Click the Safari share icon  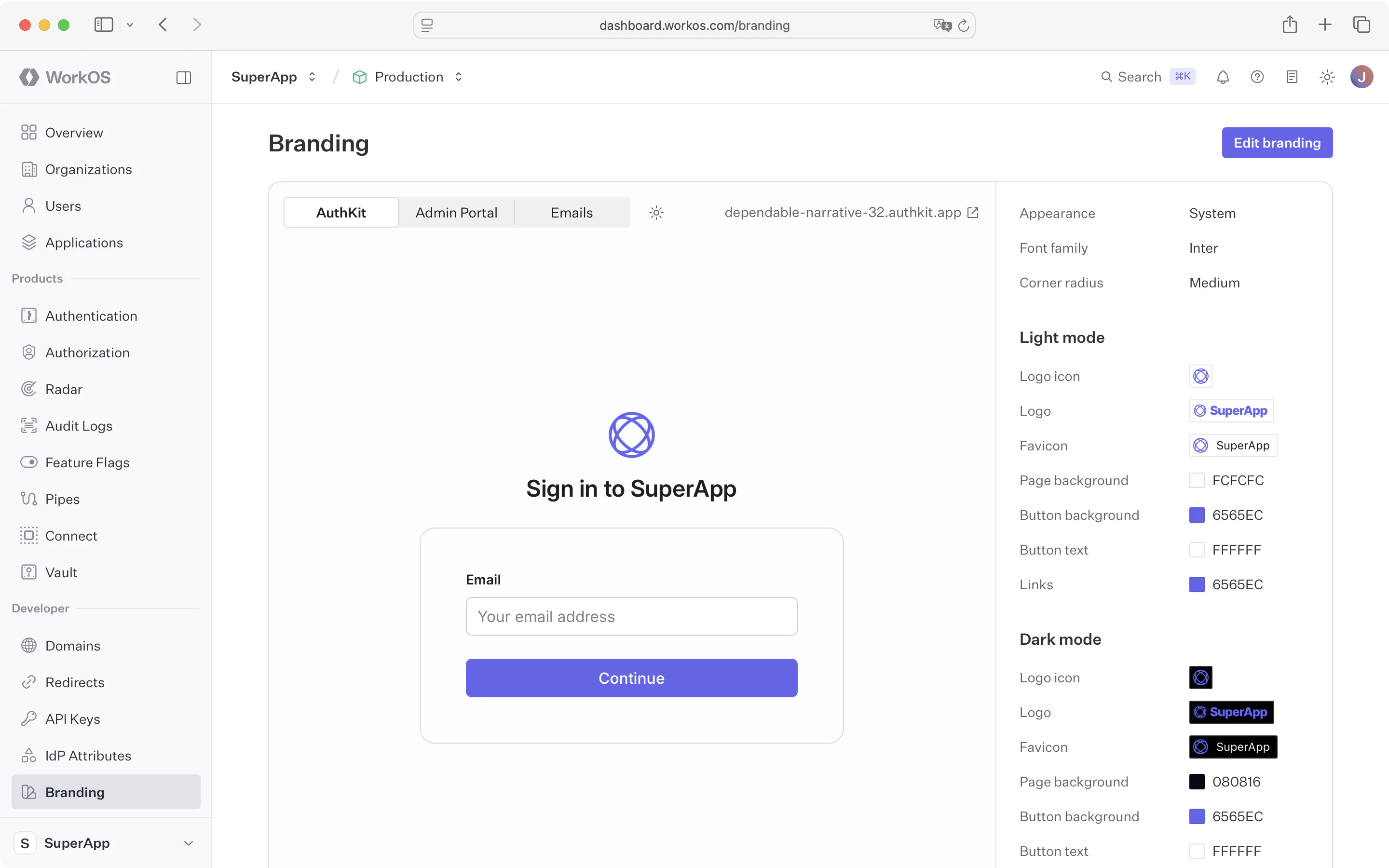click(x=1290, y=25)
